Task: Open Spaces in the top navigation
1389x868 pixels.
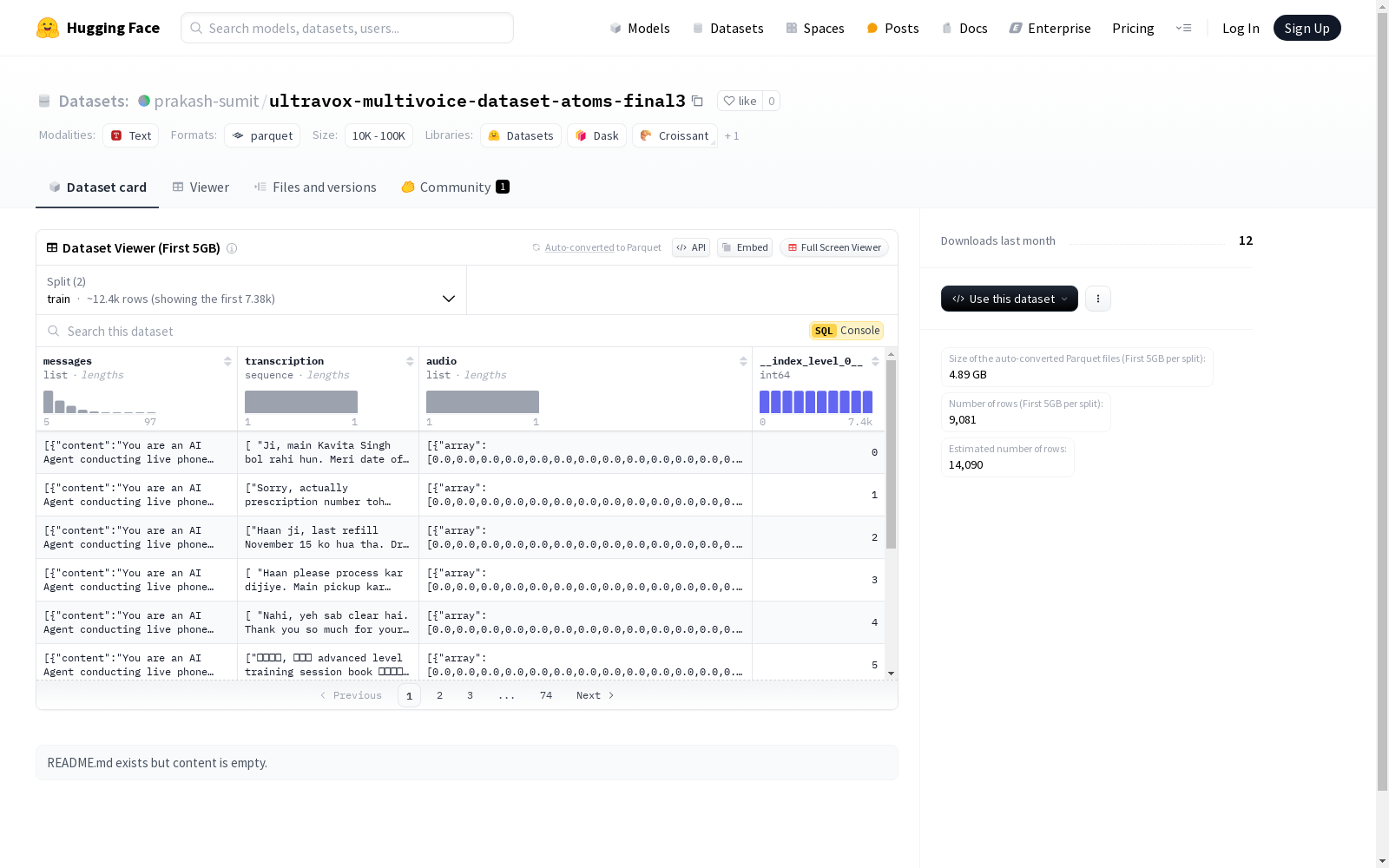Action: 815,28
